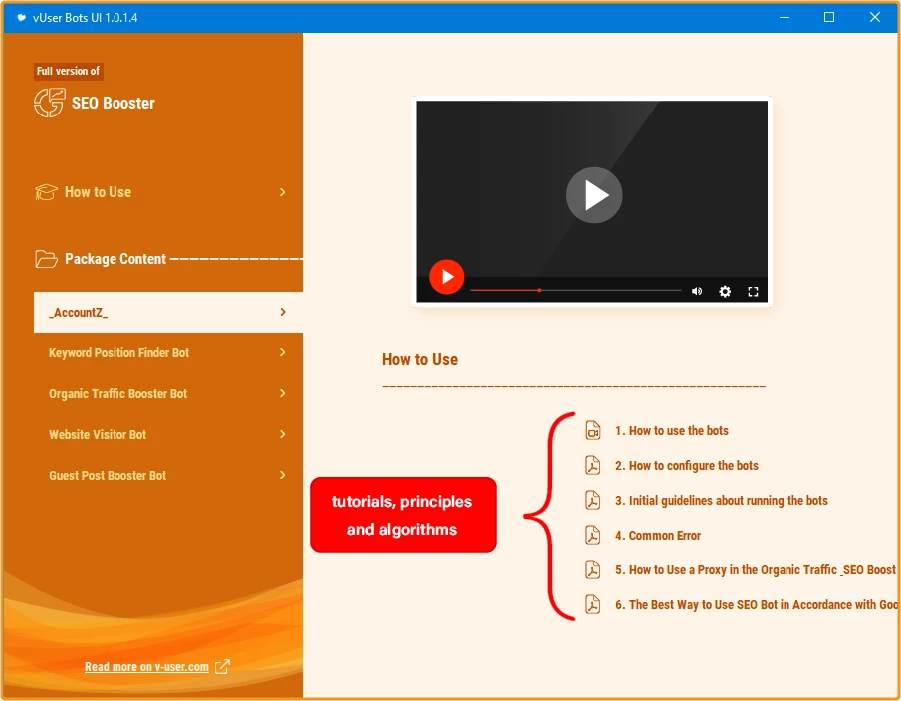Minimize the vUser Bots UI window
The height and width of the screenshot is (701, 901).
[784, 17]
